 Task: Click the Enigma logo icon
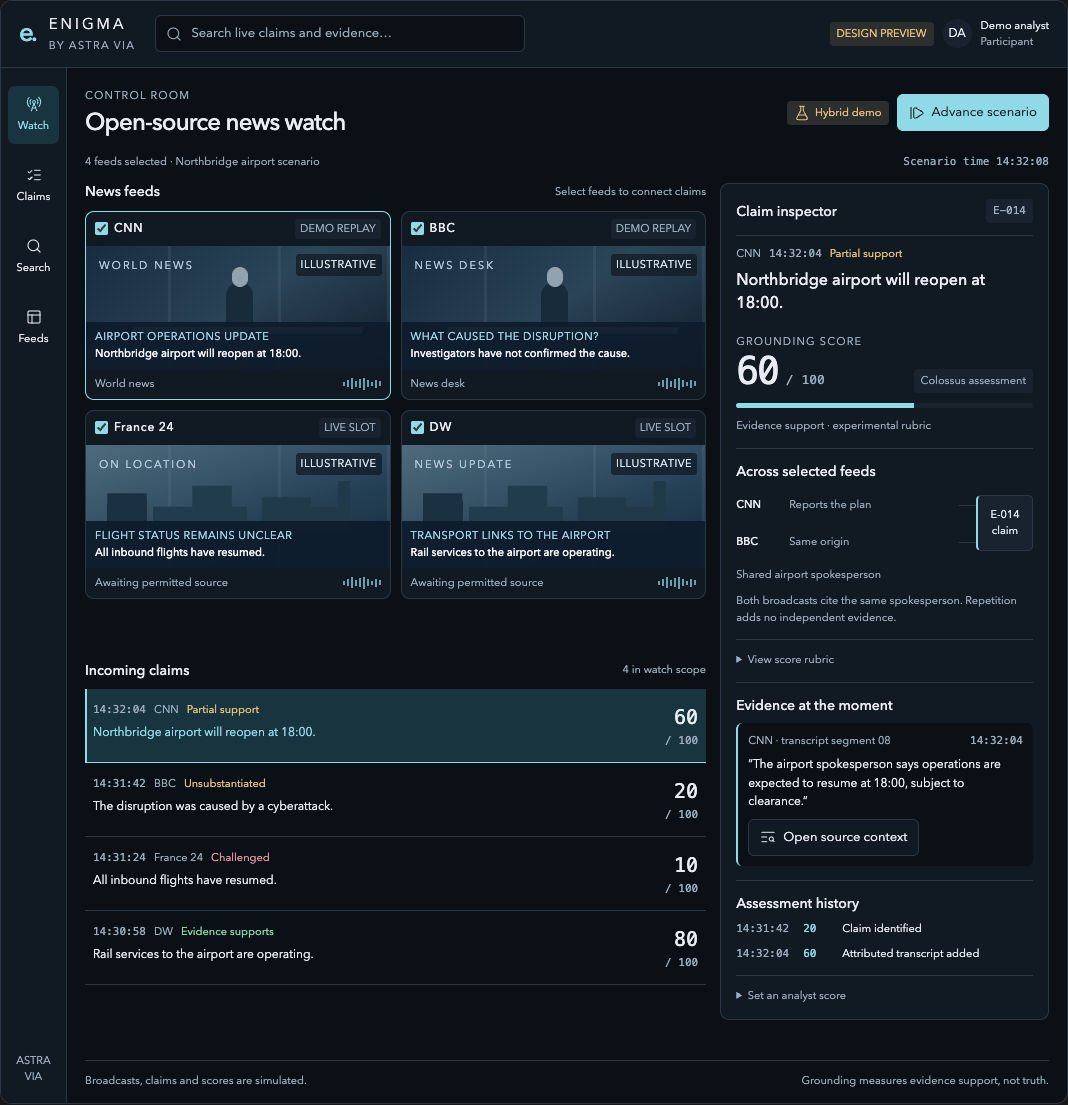pyautogui.click(x=27, y=34)
